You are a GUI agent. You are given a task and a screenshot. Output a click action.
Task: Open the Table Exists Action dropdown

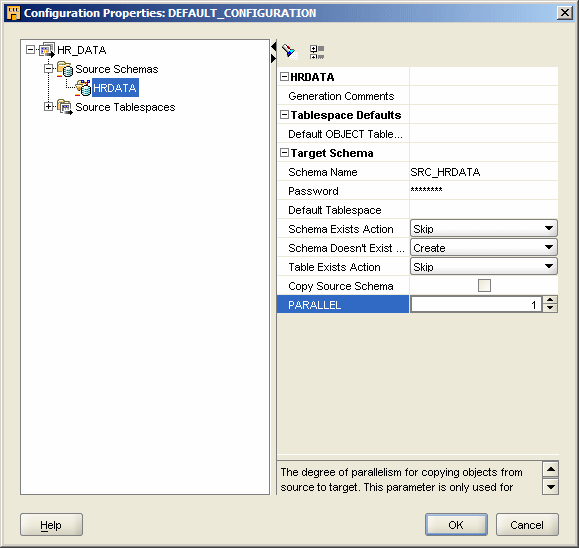[x=484, y=267]
